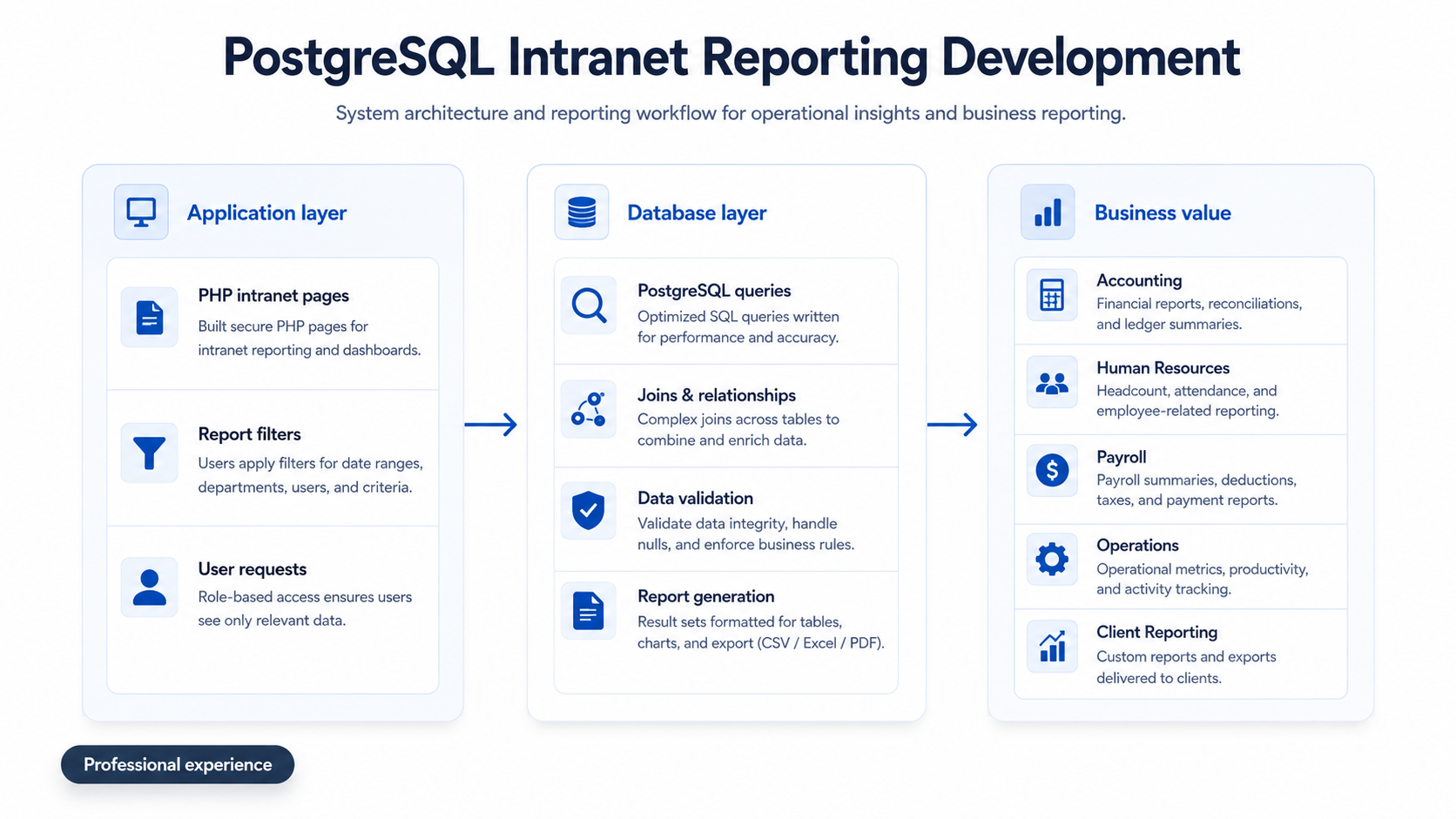Click the Report filters title
This screenshot has width=1456, height=819.
click(249, 433)
